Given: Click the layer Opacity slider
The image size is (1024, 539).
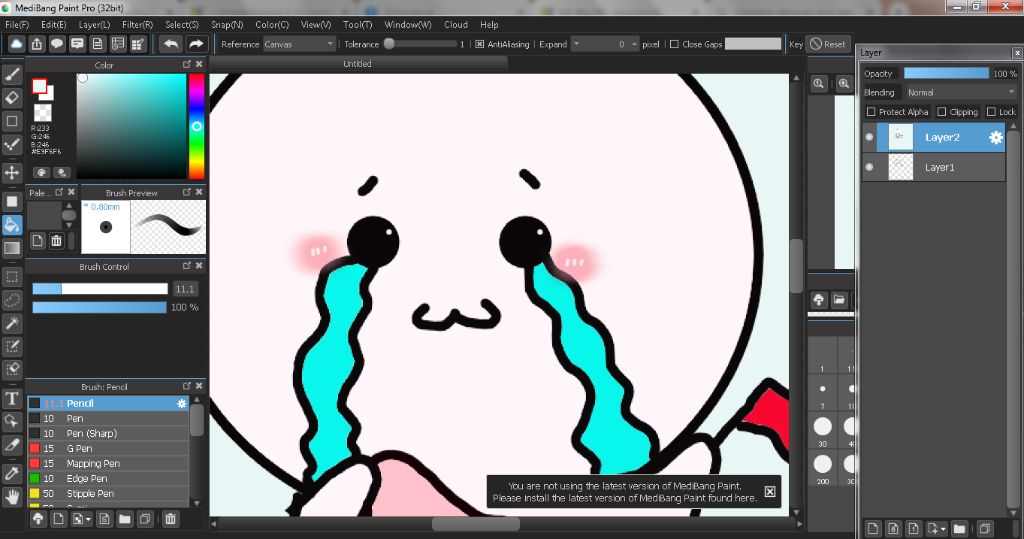Looking at the screenshot, I should click(946, 74).
